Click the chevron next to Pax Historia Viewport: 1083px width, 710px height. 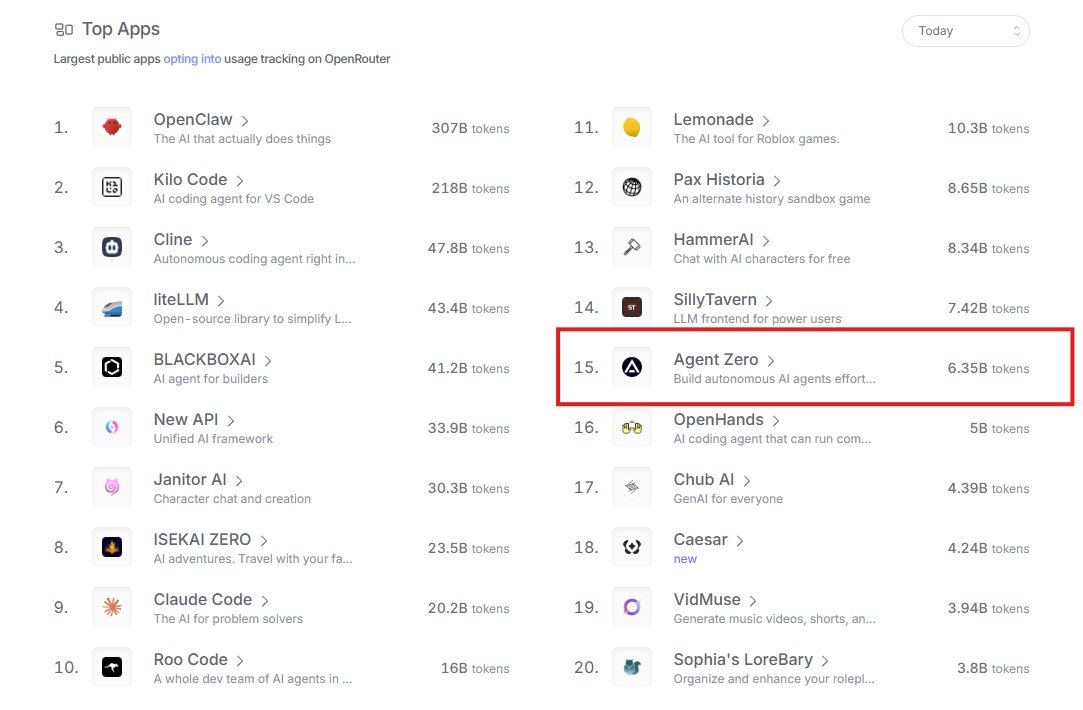pos(776,181)
